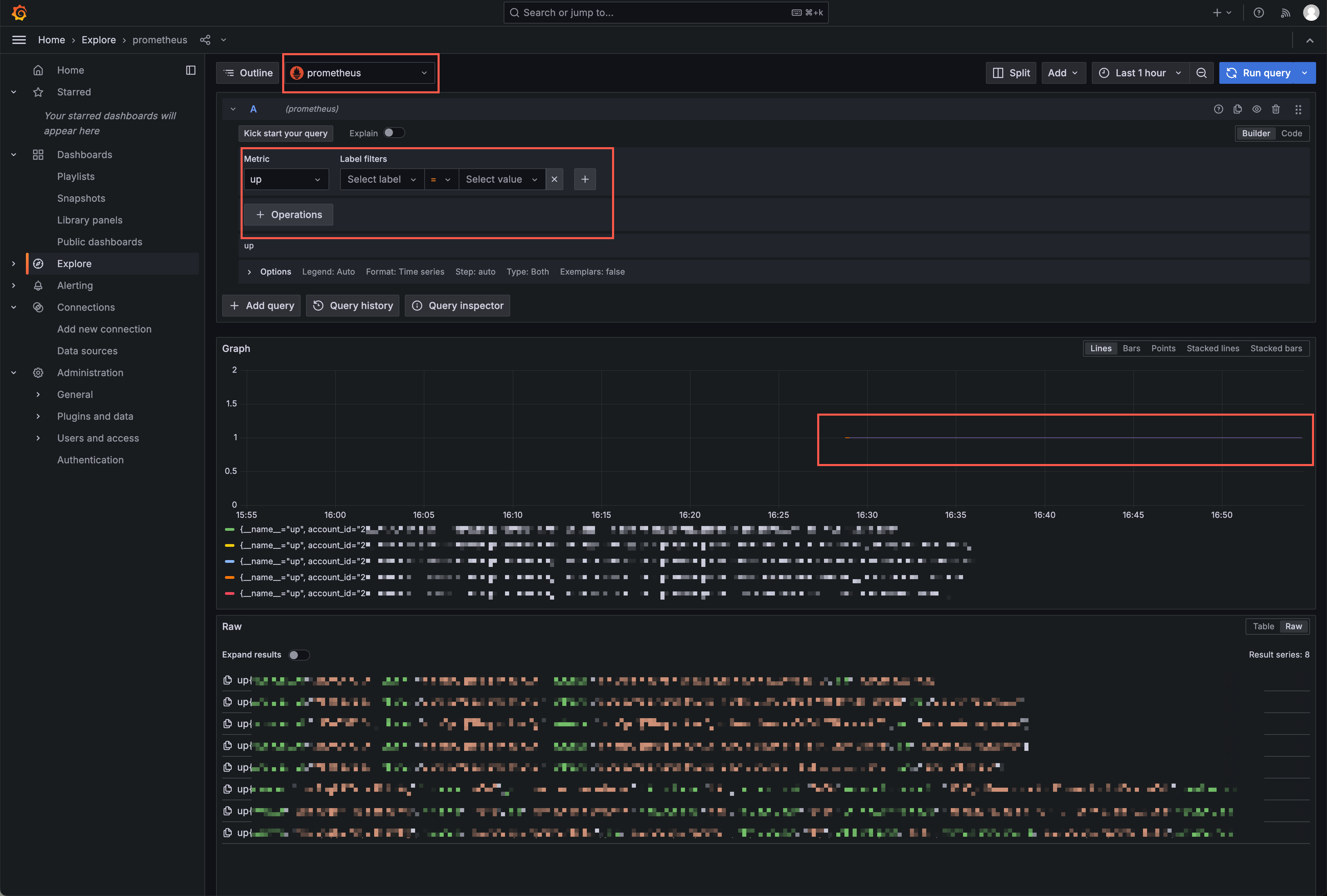Viewport: 1327px width, 896px height.
Task: Click the Add query button
Action: (x=261, y=306)
